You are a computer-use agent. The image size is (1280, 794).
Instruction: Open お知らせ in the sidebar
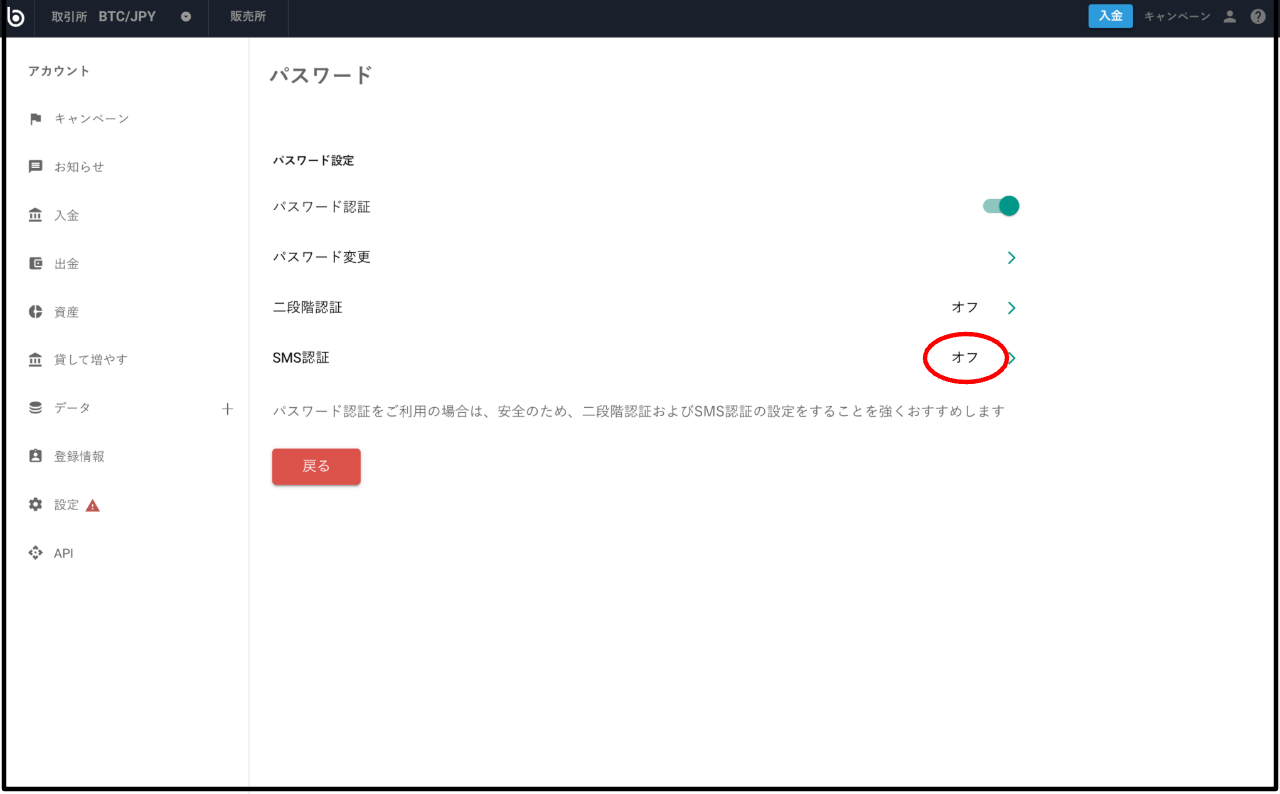click(79, 167)
